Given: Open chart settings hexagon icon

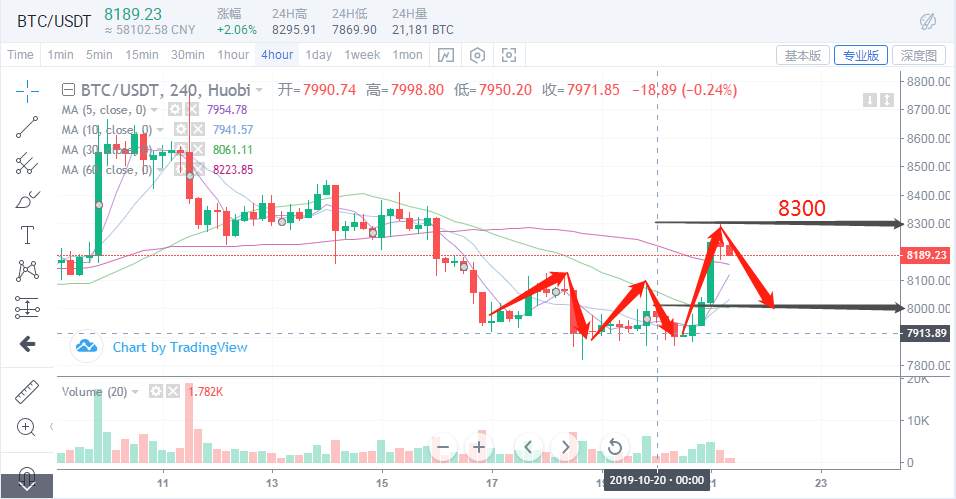Looking at the screenshot, I should [x=478, y=55].
